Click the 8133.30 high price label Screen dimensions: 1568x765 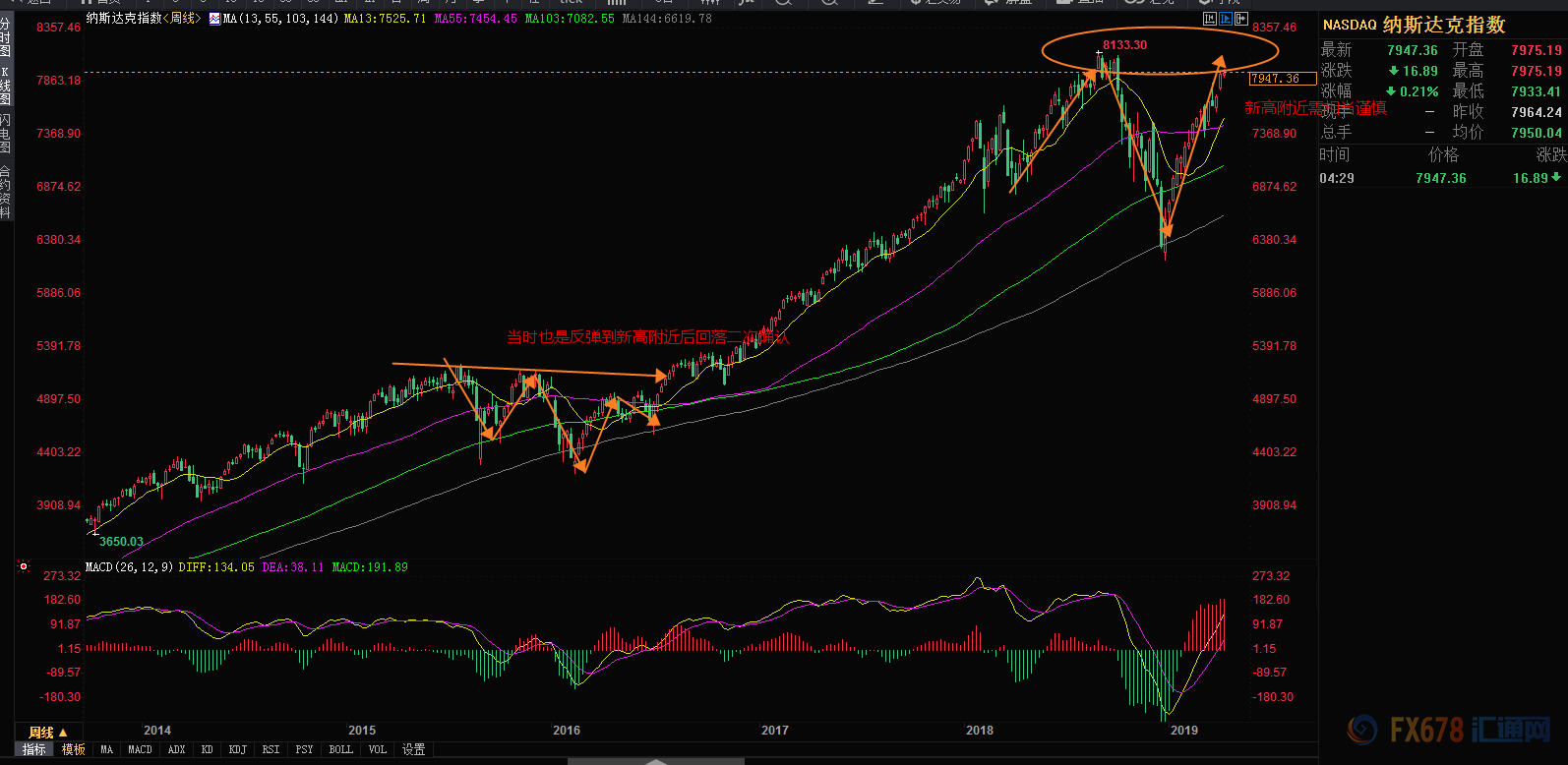[1124, 45]
